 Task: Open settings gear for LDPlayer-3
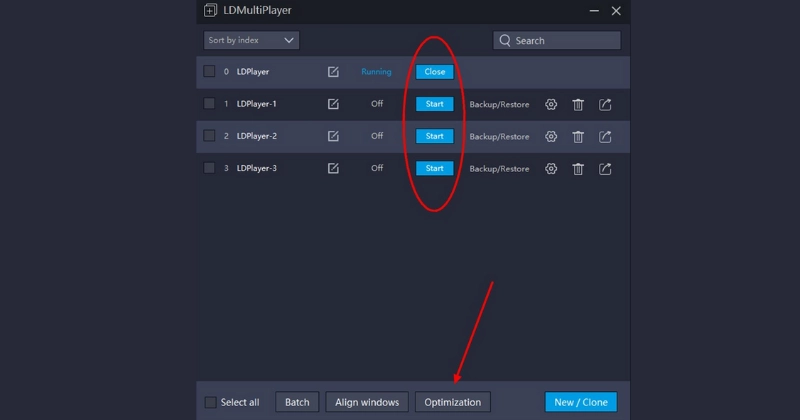(550, 168)
